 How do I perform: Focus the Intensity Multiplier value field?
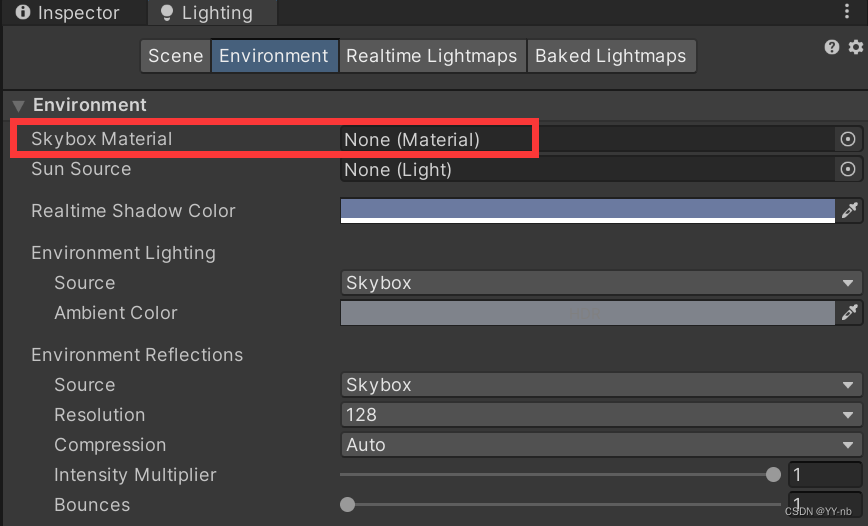[x=825, y=475]
